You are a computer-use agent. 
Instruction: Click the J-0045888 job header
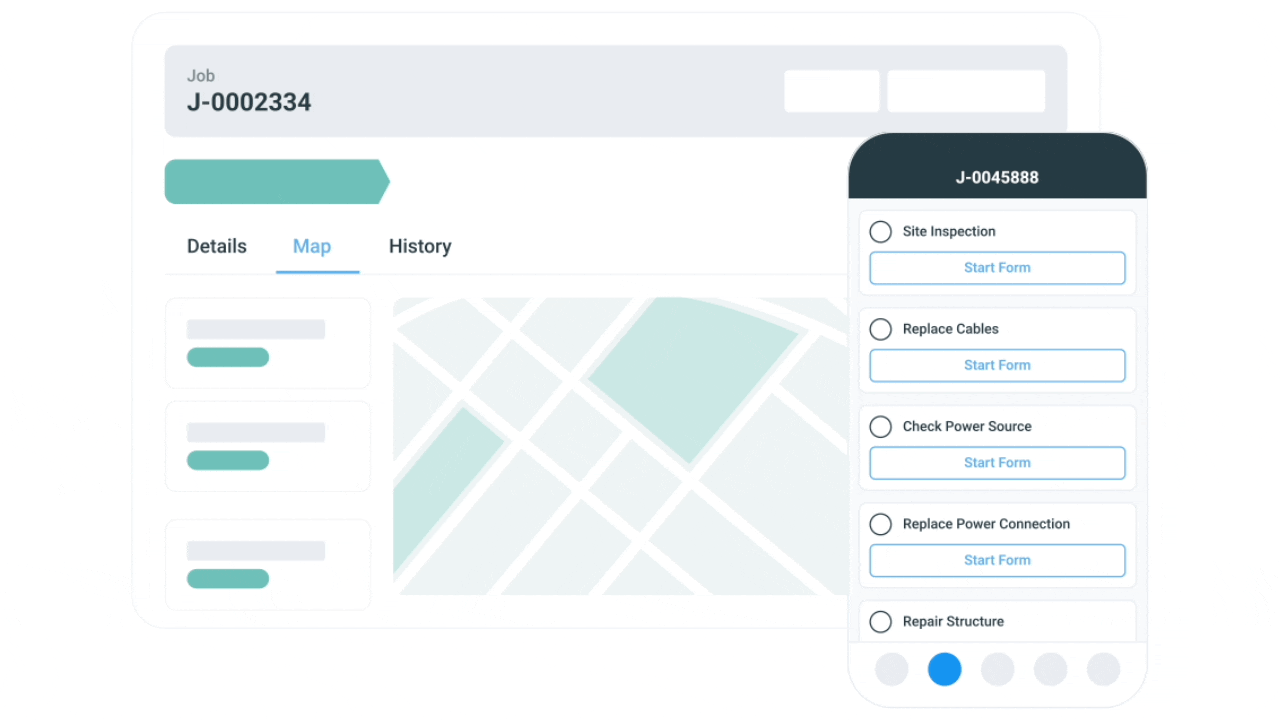[997, 177]
